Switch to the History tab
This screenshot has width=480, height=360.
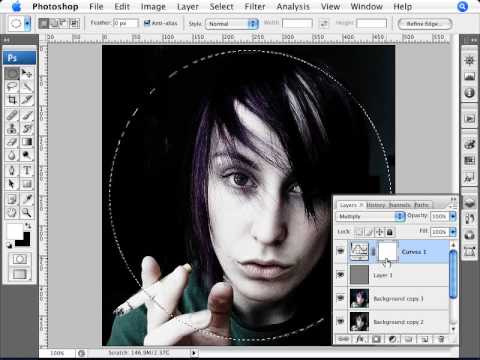(x=376, y=205)
